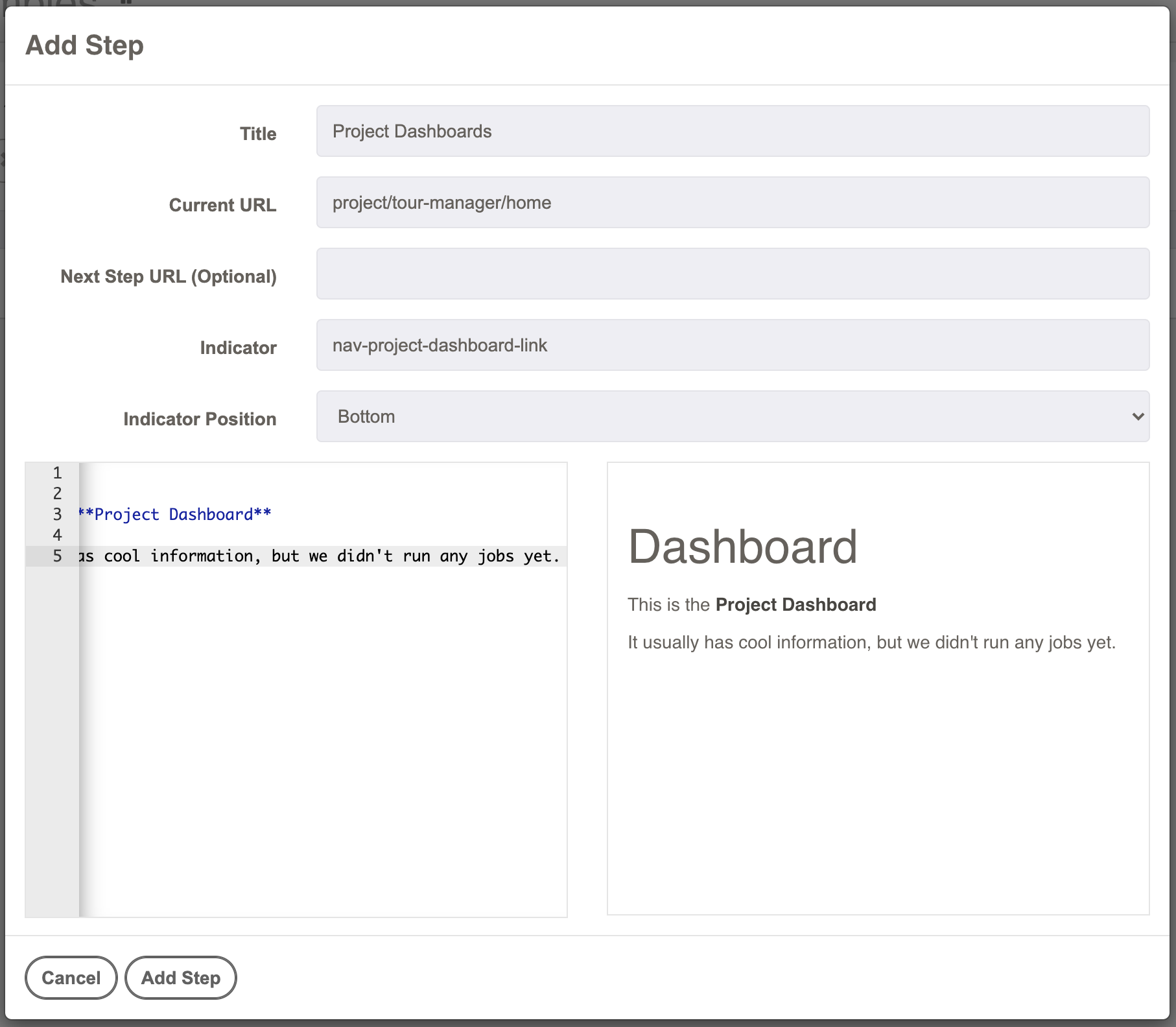The width and height of the screenshot is (1176, 1027).
Task: Click line number 2 in editor gutter
Action: [57, 493]
